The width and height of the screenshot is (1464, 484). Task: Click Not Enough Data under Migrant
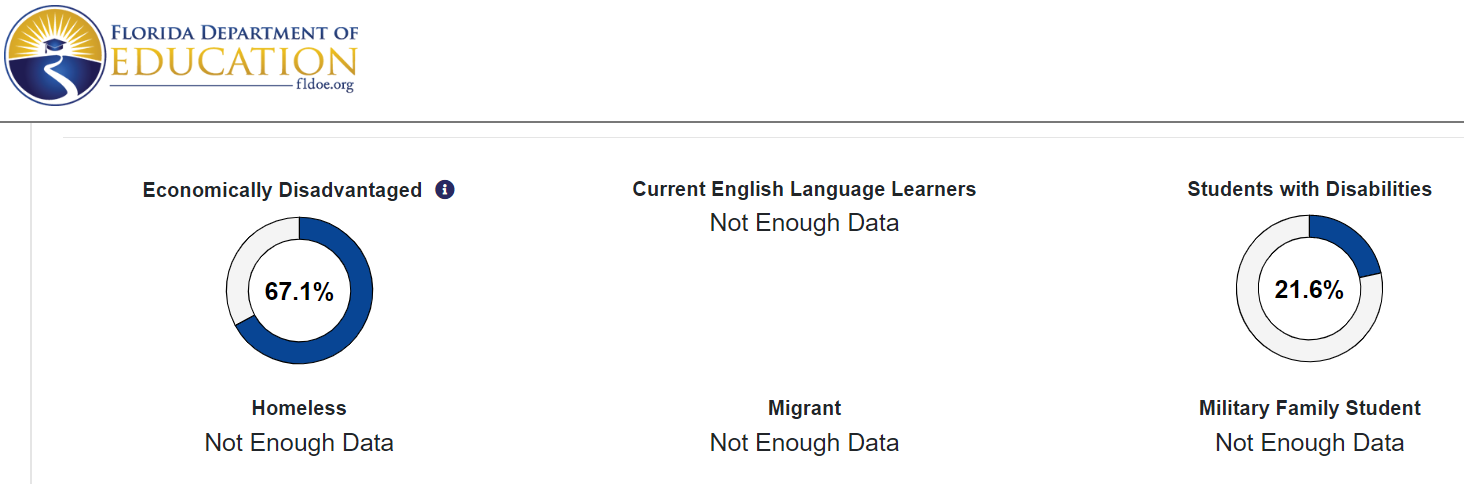point(804,442)
